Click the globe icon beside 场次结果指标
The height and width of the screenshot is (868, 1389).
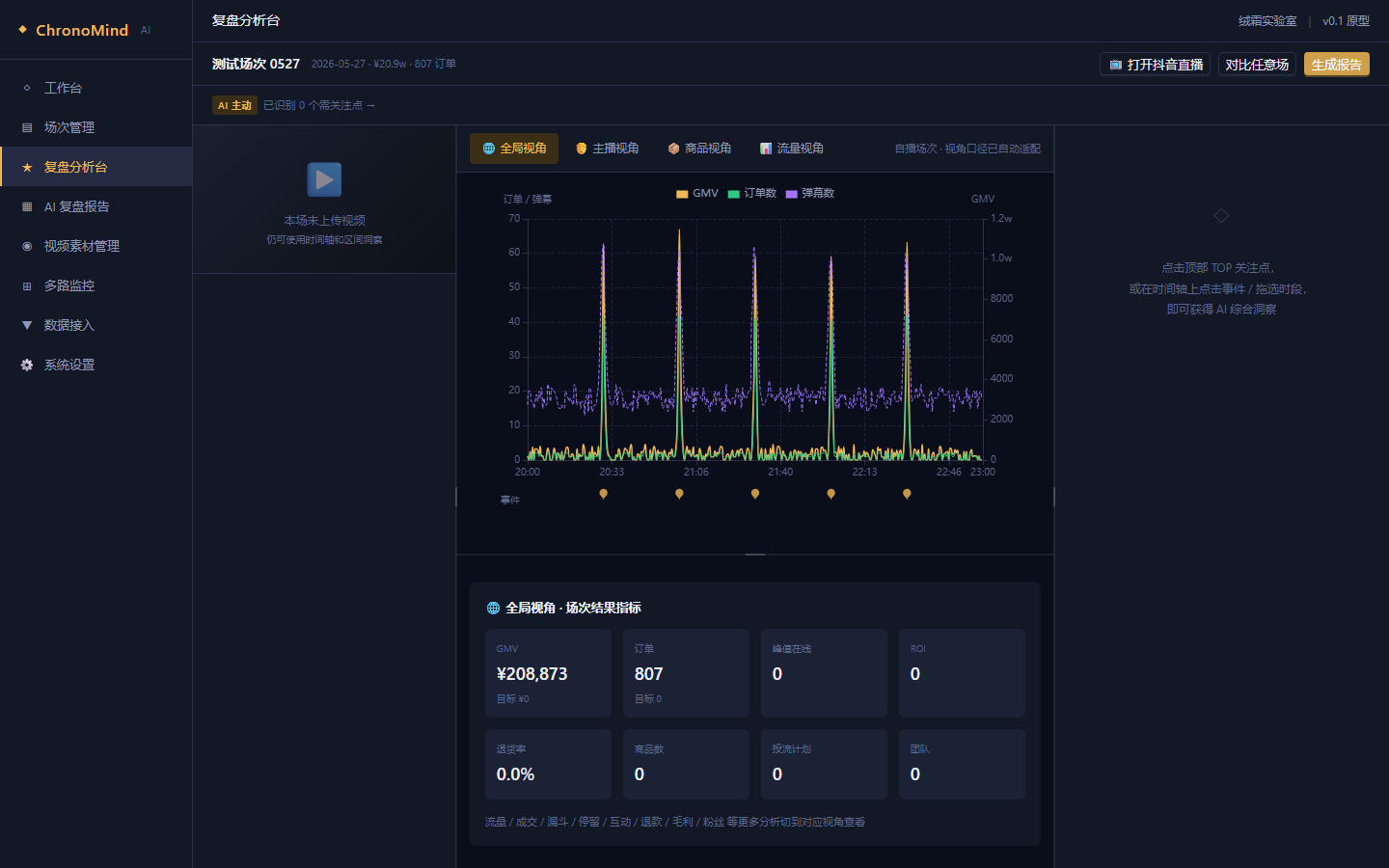coord(493,609)
